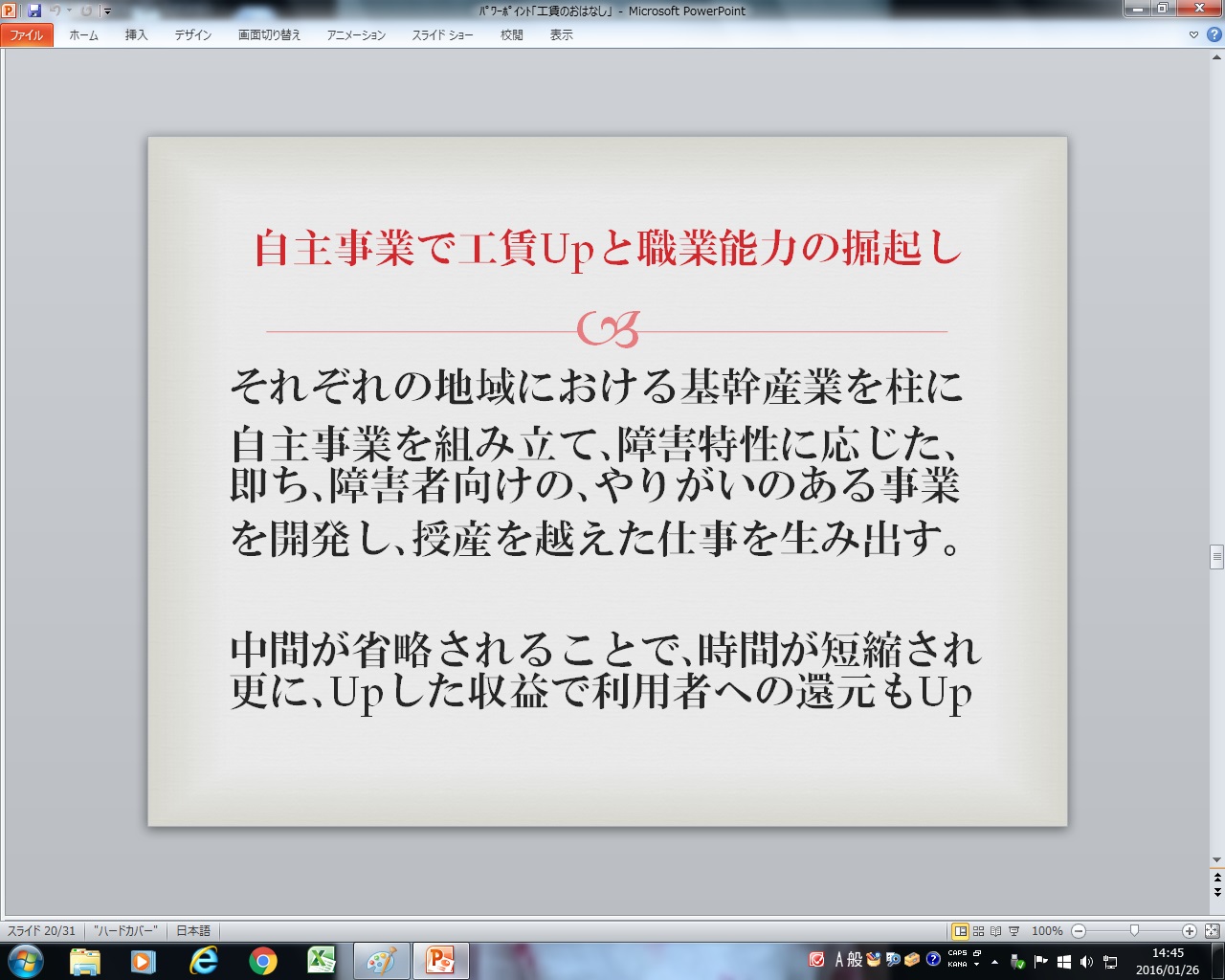Viewport: 1225px width, 980px height.
Task: Click the red slide title text
Action: pyautogui.click(x=608, y=249)
